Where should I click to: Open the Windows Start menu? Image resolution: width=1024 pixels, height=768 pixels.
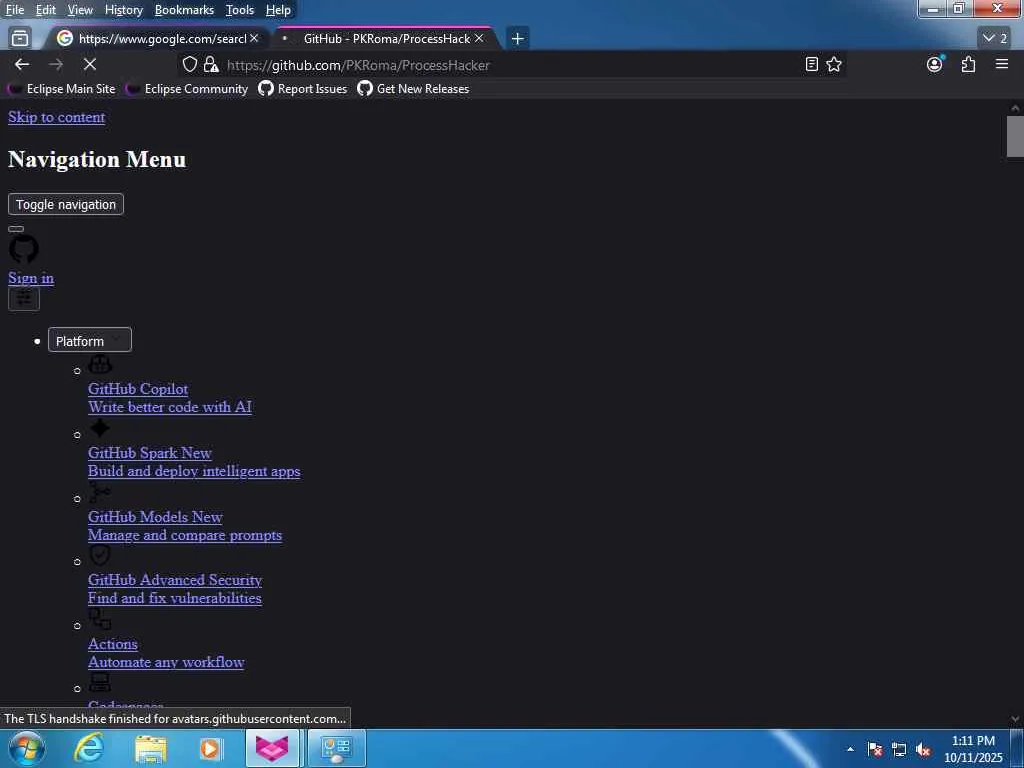coord(26,748)
